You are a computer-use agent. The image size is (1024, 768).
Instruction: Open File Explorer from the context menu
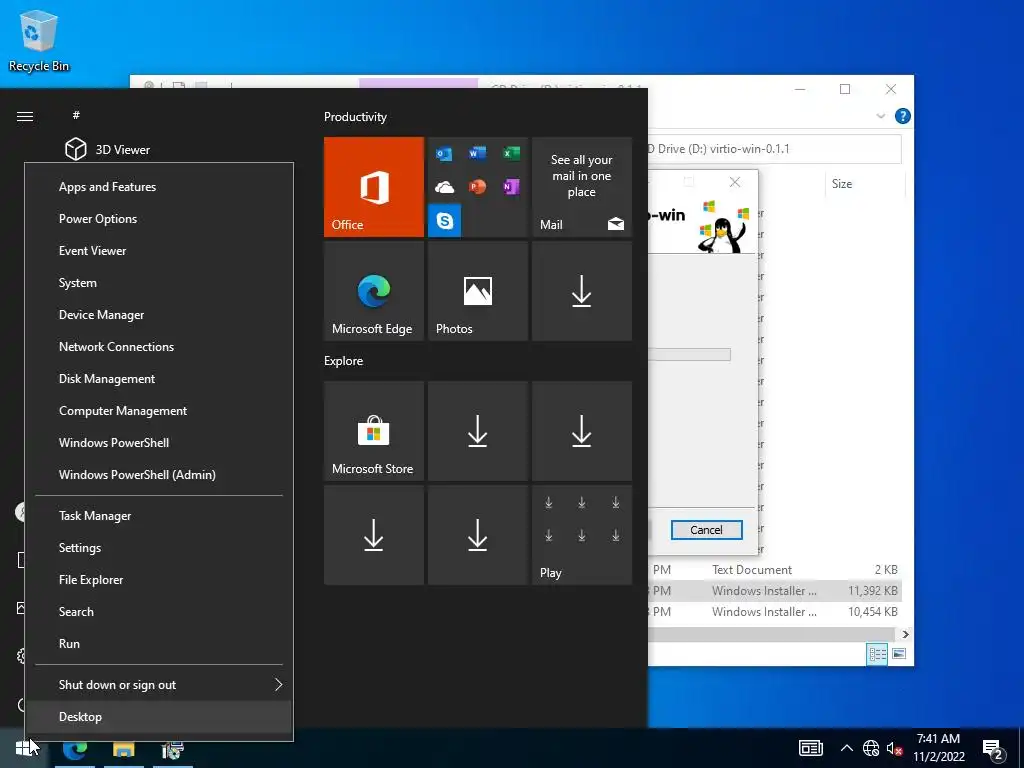point(159,580)
